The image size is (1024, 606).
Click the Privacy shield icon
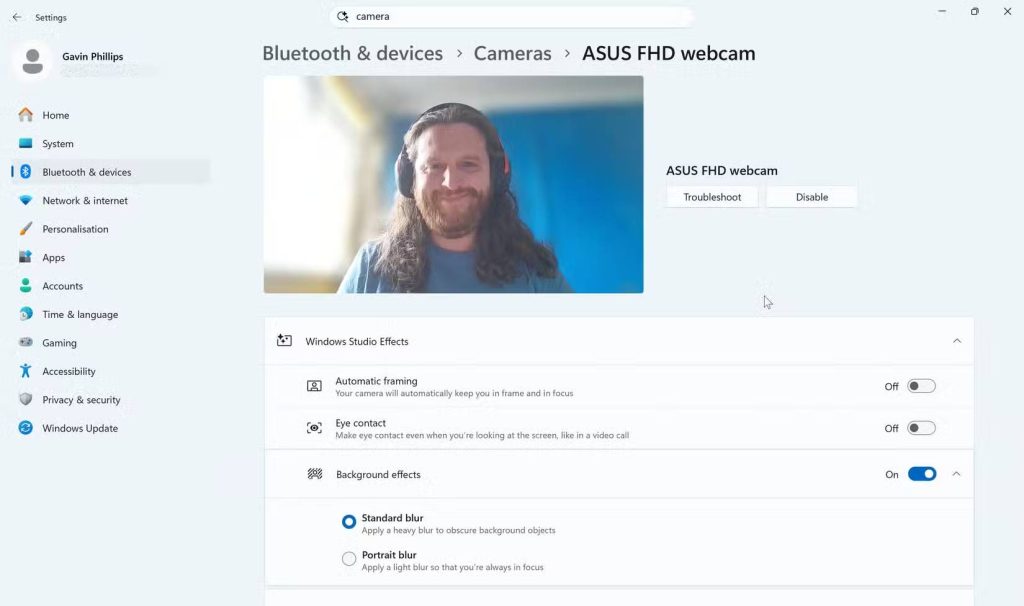pyautogui.click(x=25, y=399)
